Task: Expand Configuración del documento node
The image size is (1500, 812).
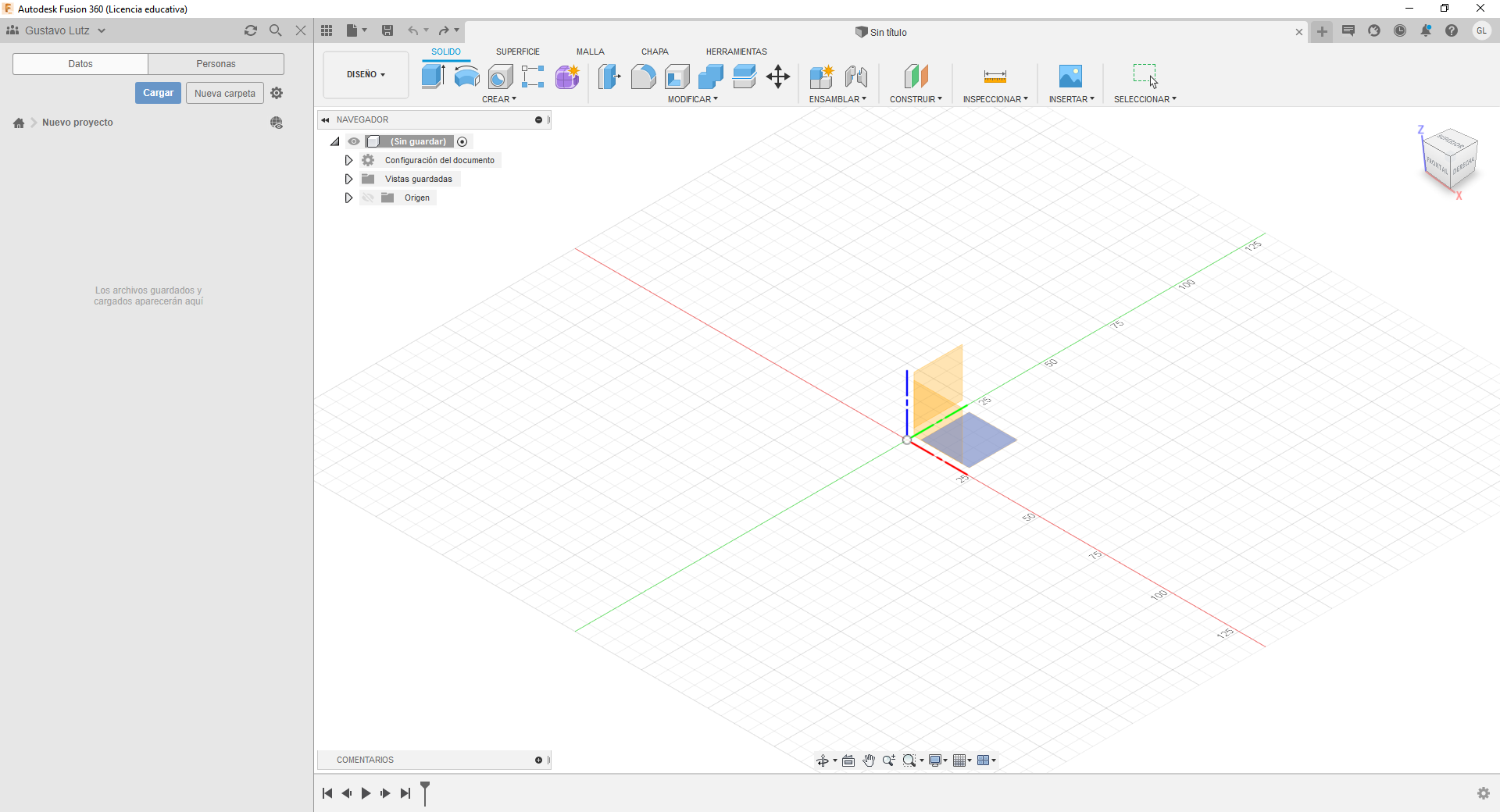Action: (348, 160)
